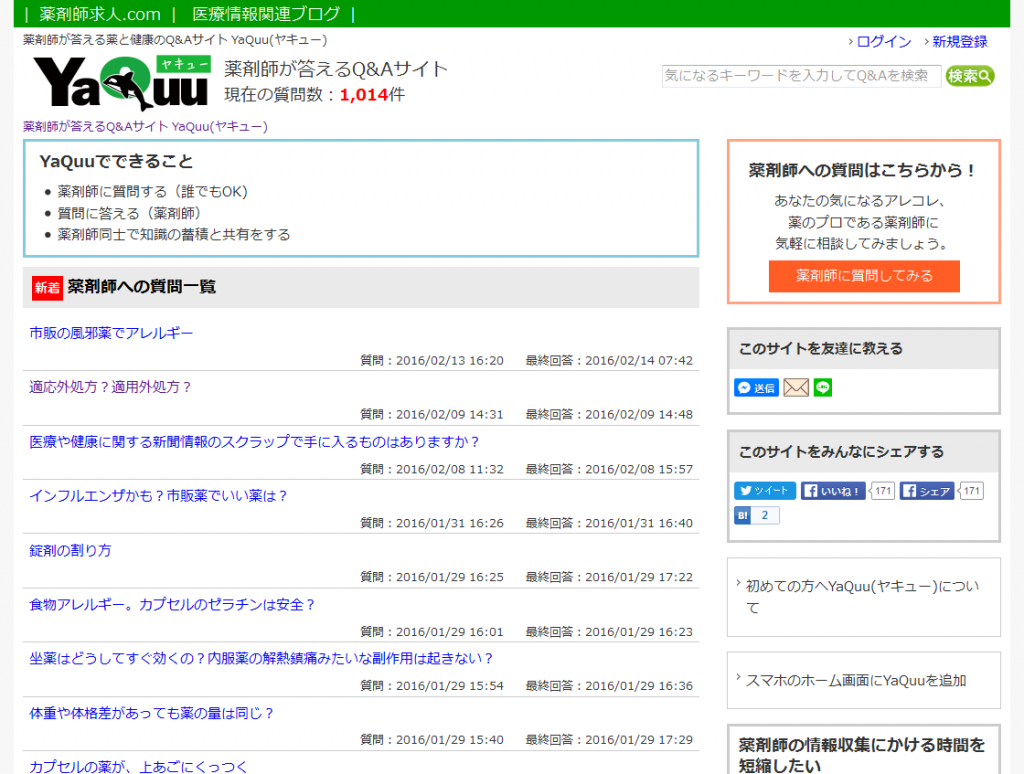This screenshot has width=1024, height=774.
Task: Click the YaQuu orca logo
Action: [122, 83]
